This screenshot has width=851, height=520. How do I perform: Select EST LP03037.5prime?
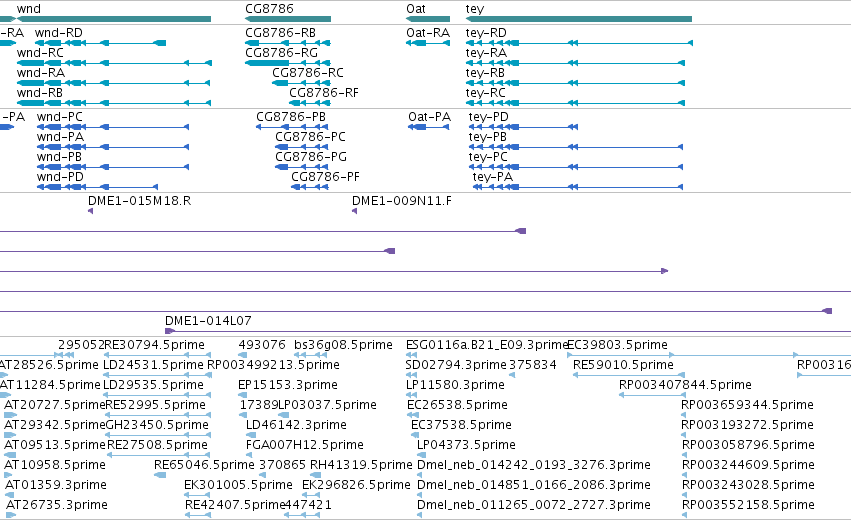[x=327, y=405]
